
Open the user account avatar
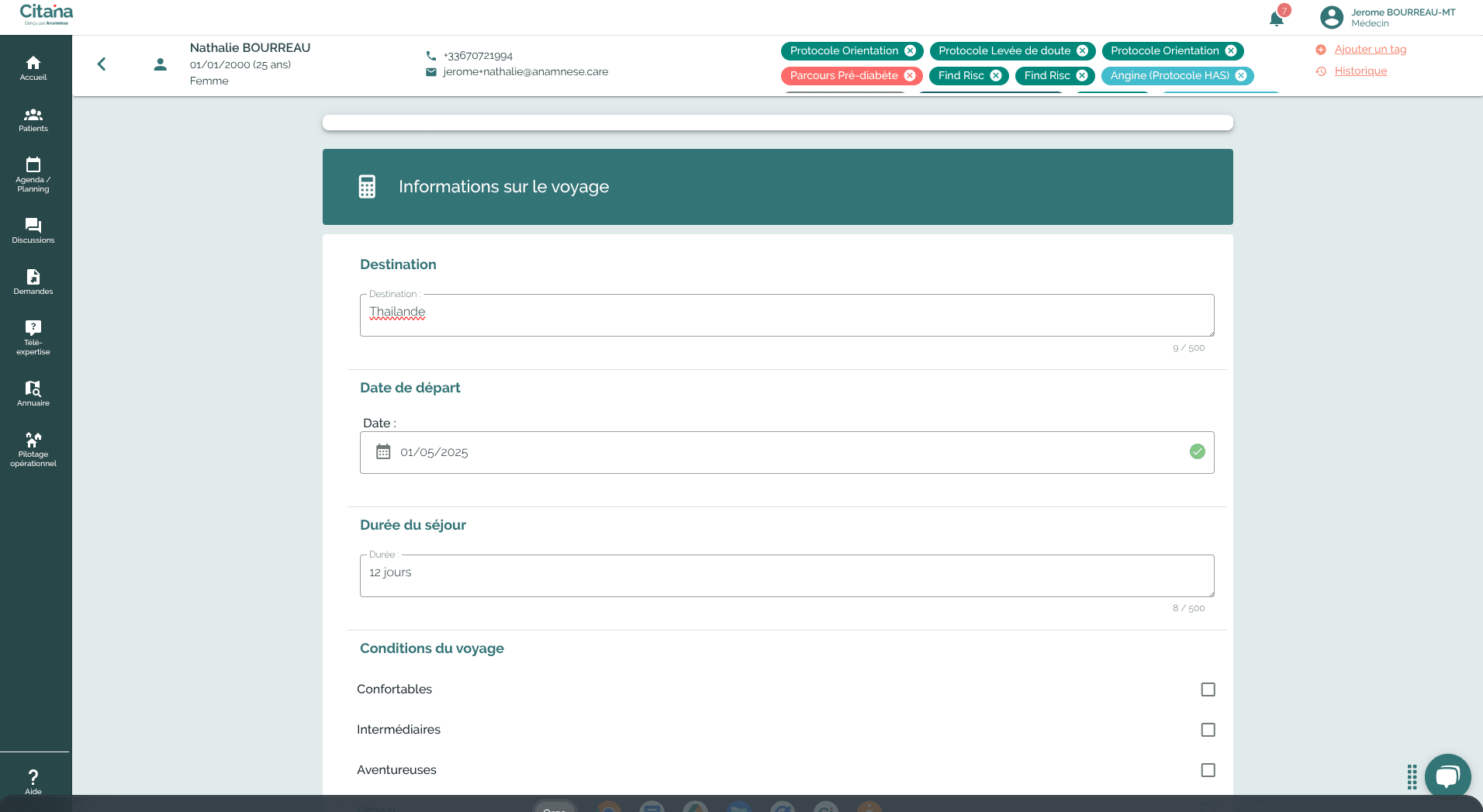click(1332, 17)
